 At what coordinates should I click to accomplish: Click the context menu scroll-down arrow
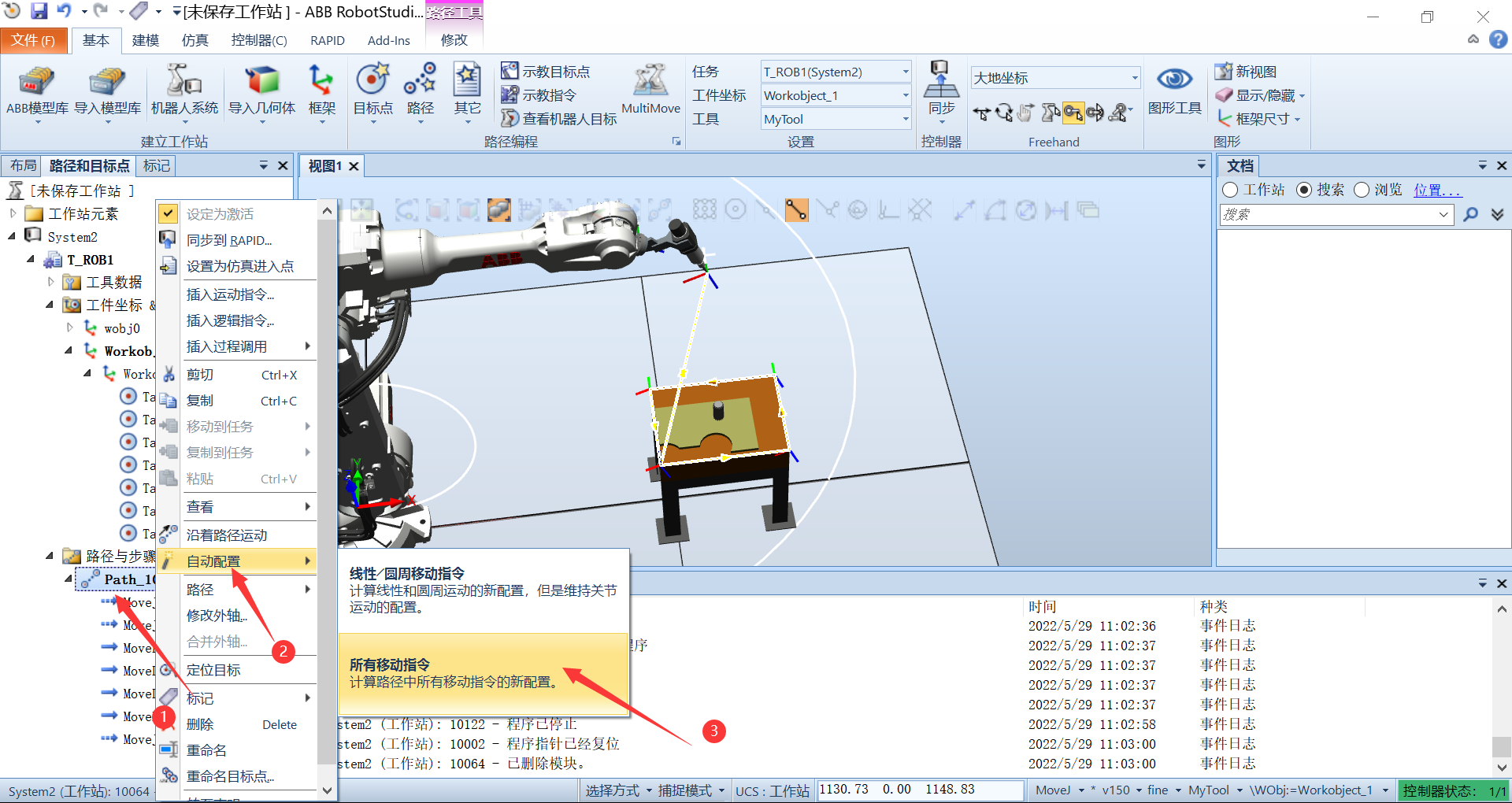coord(327,790)
